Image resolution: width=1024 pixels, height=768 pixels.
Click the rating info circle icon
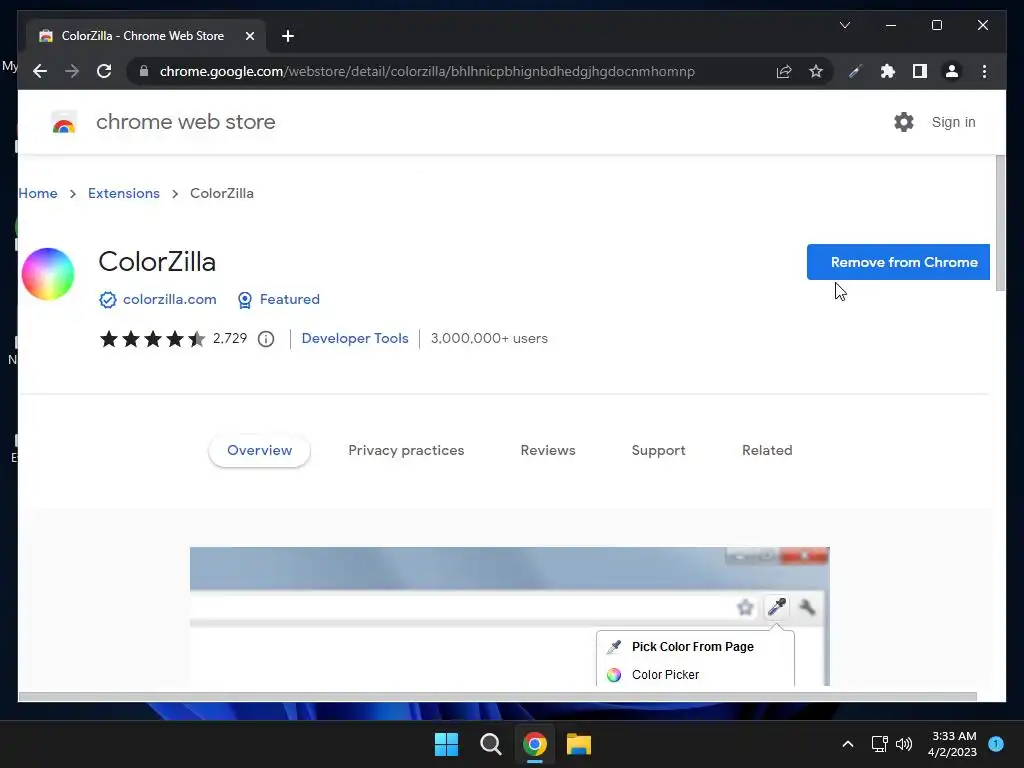click(266, 339)
